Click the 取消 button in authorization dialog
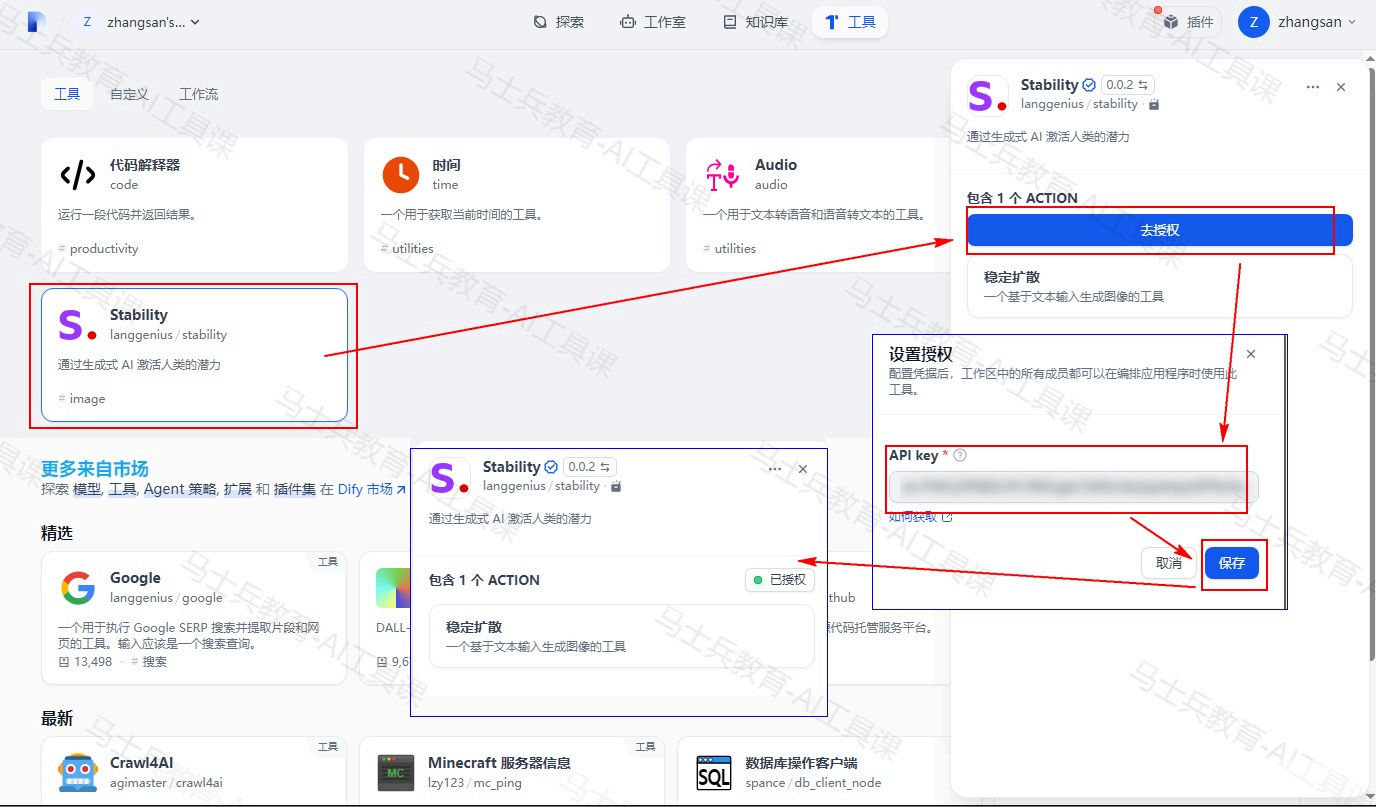This screenshot has height=807, width=1376. tap(1169, 563)
